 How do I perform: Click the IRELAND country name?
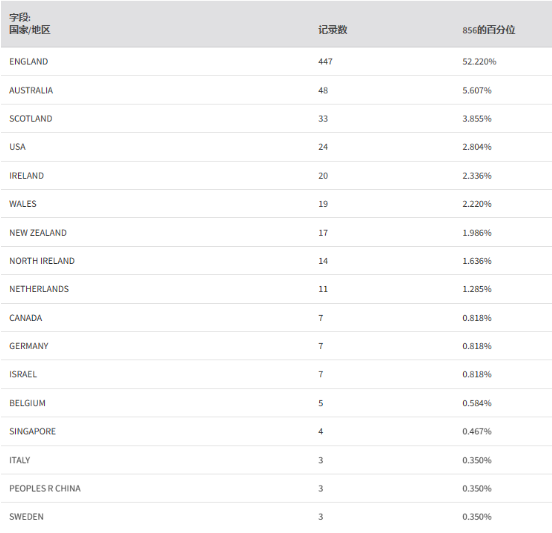coord(26,176)
